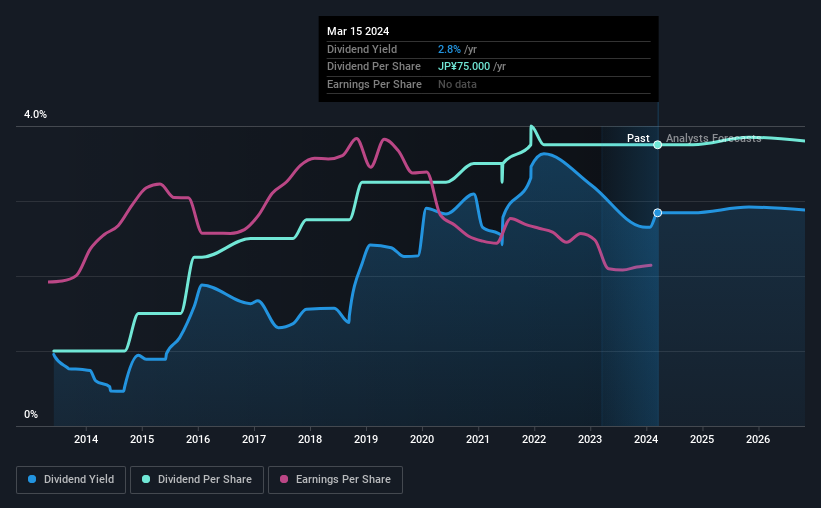Click the Mar 15 2024 tooltip date

coord(358,31)
